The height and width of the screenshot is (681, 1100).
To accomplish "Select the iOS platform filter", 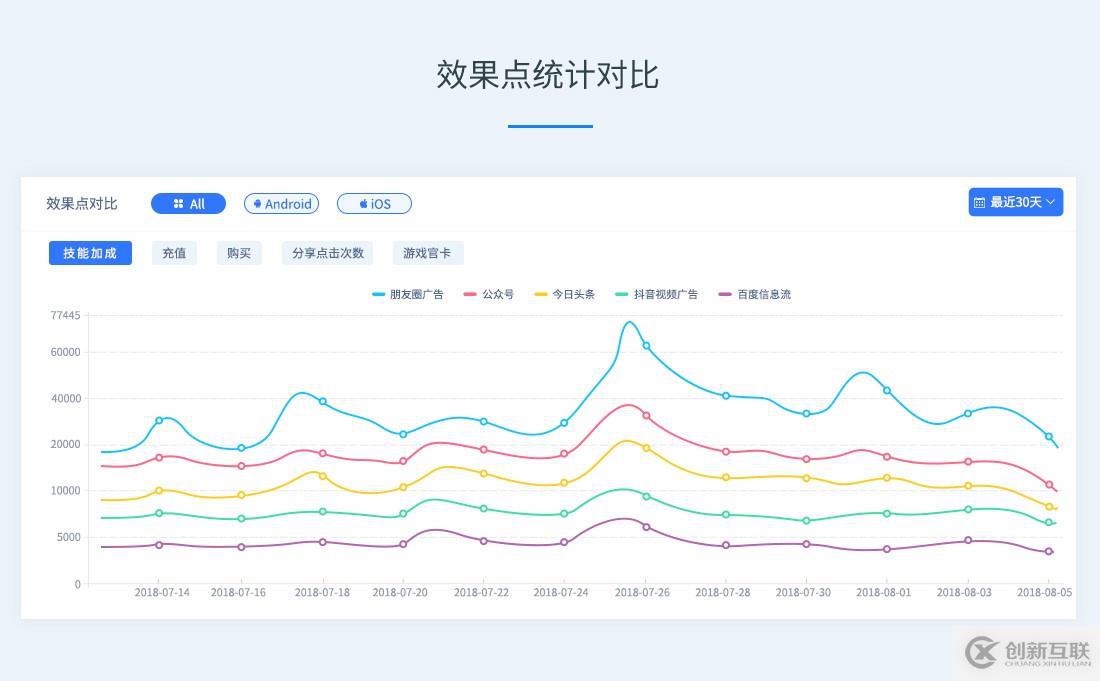I will [374, 204].
